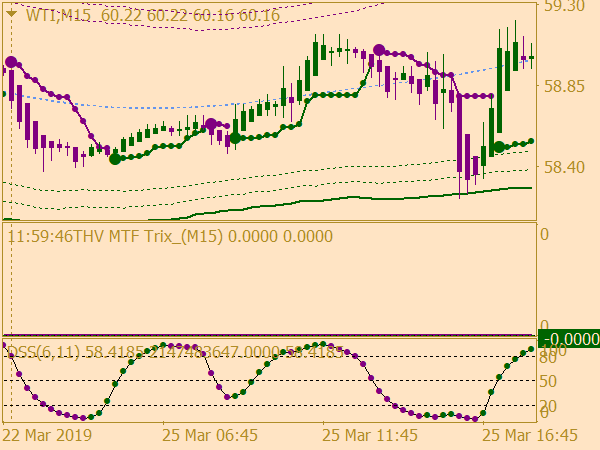Click the 25 Mar 11:45 time label

point(370,435)
